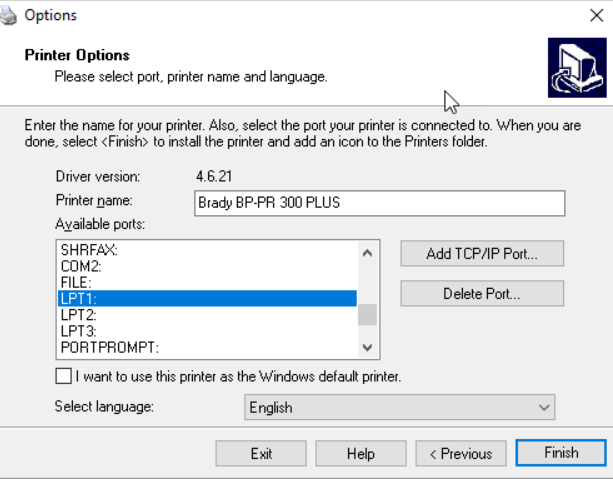Enable Windows default printer checkbox
The image size is (613, 479).
click(64, 376)
